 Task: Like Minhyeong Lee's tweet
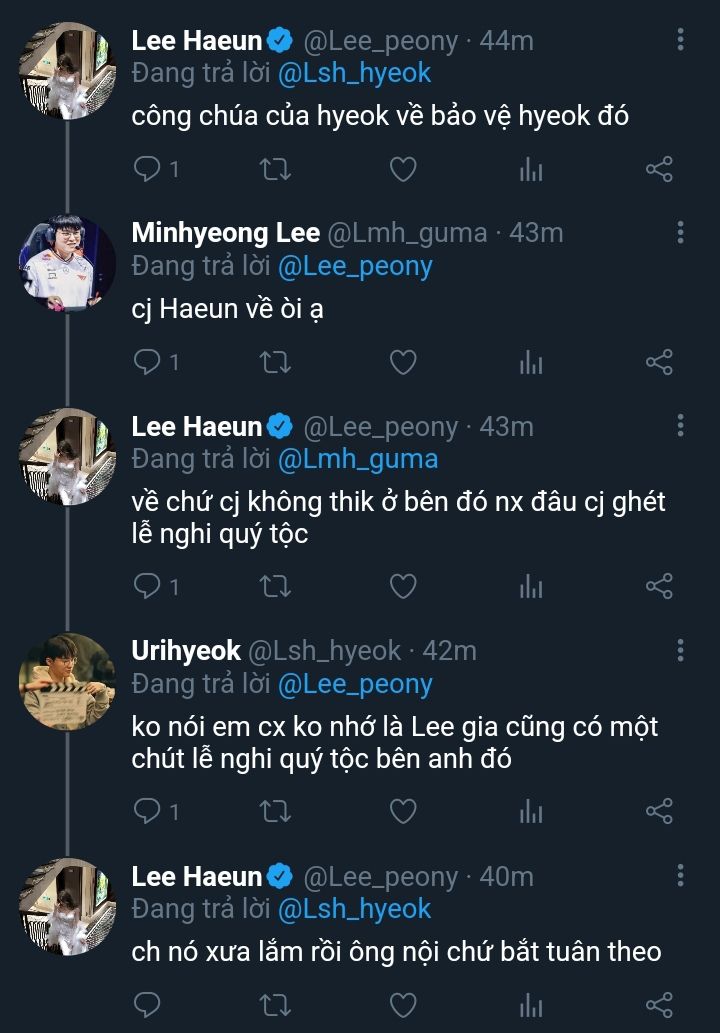(x=402, y=362)
